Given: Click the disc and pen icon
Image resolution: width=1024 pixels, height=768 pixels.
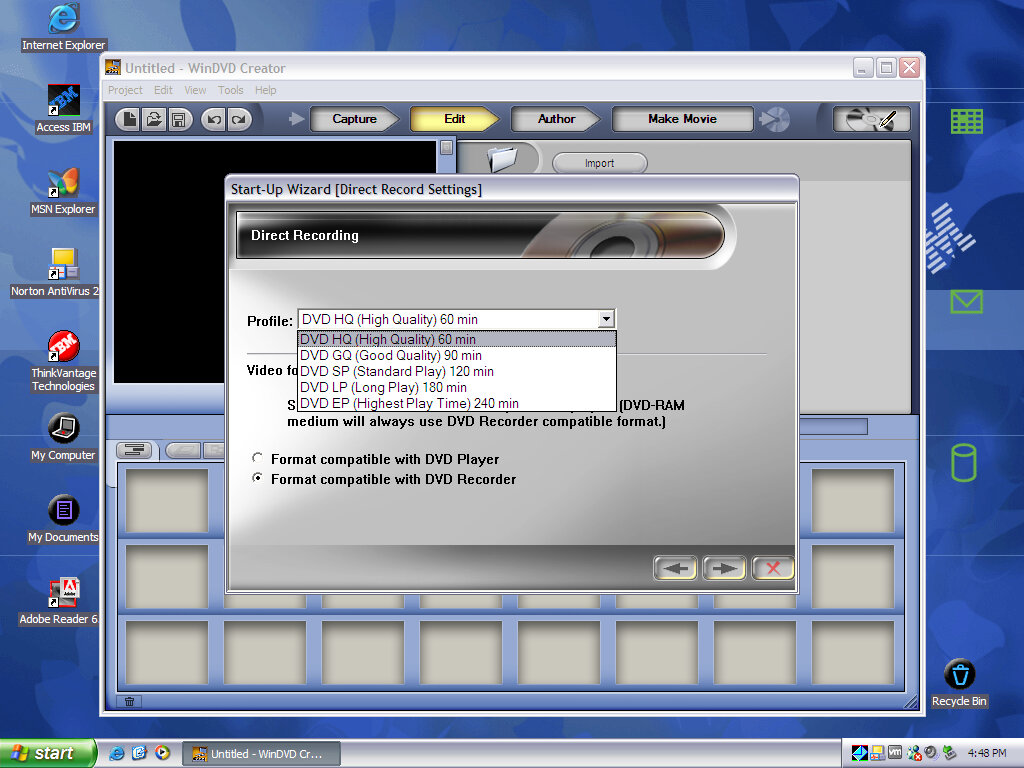Looking at the screenshot, I should click(x=871, y=120).
